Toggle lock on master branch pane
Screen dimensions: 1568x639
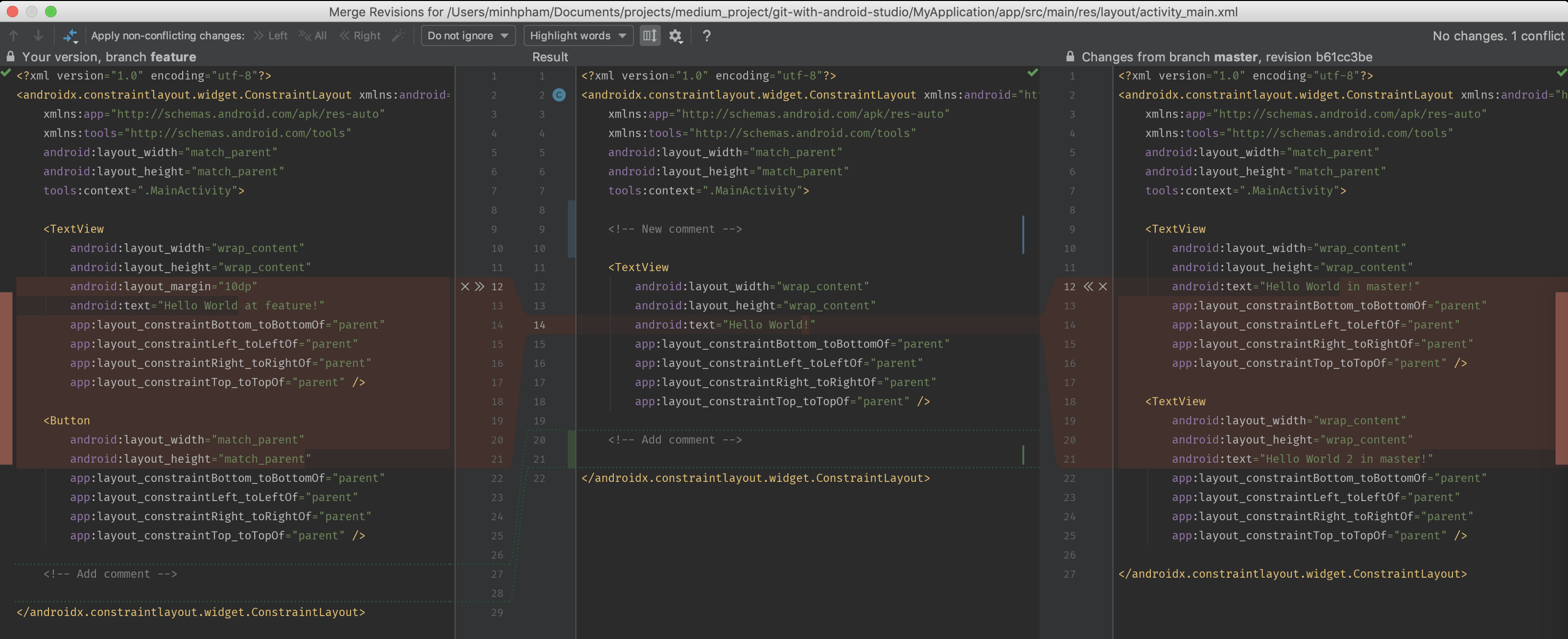click(x=1069, y=56)
